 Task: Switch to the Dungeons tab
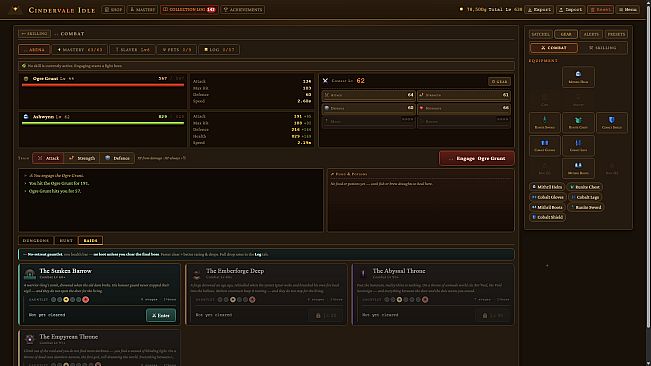click(36, 240)
